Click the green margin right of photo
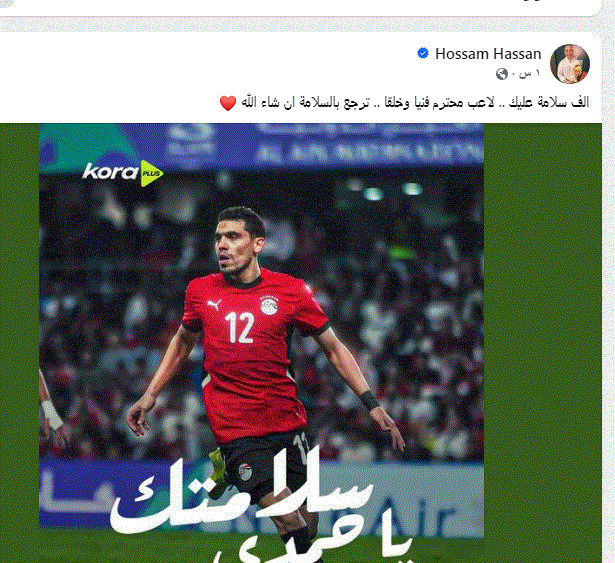The width and height of the screenshot is (615, 563). (x=542, y=343)
